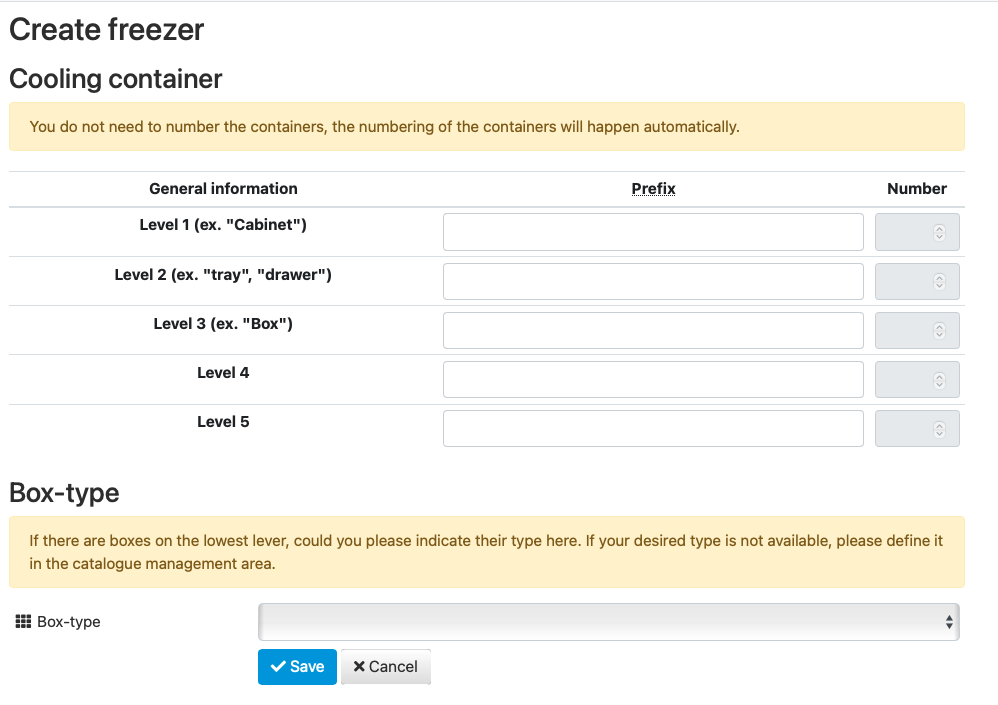The image size is (998, 705).
Task: Click the Level 5 Number field
Action: pos(917,429)
